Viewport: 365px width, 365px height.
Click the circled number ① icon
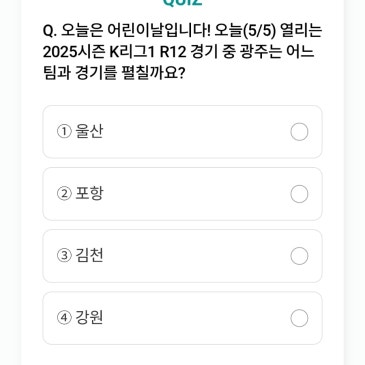(64, 132)
